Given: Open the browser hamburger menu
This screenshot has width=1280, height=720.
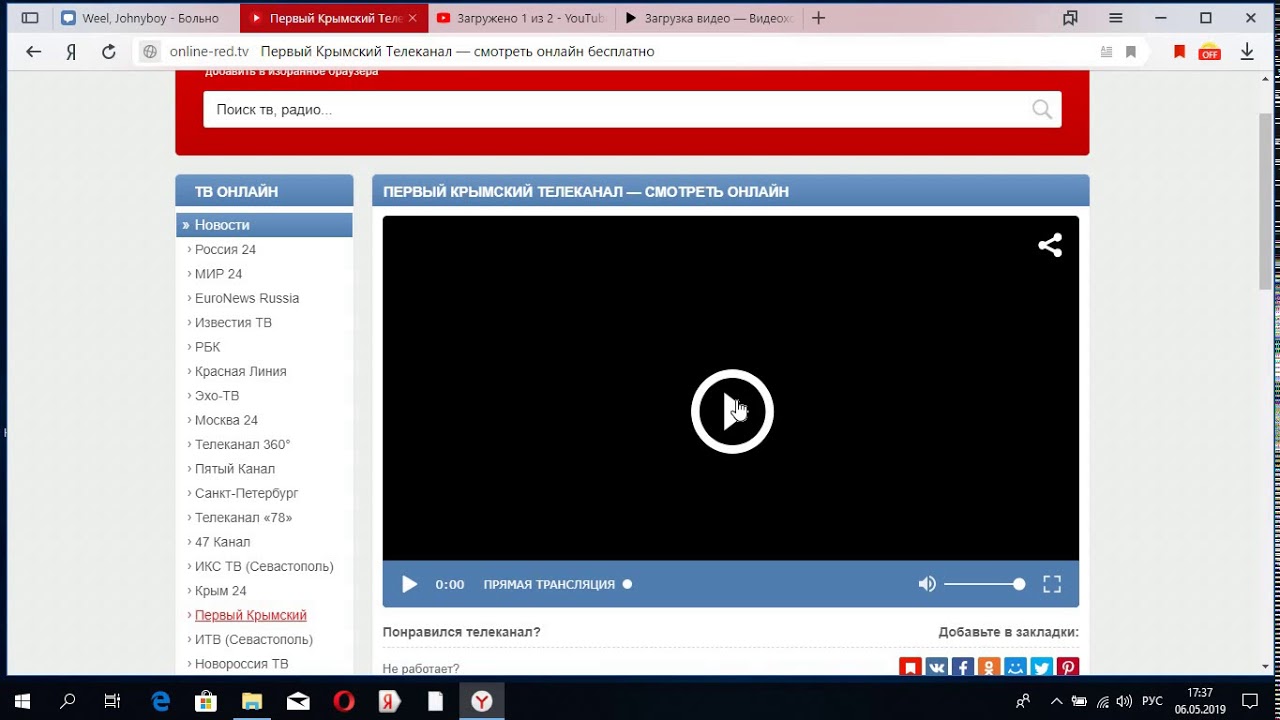Looking at the screenshot, I should click(1116, 18).
